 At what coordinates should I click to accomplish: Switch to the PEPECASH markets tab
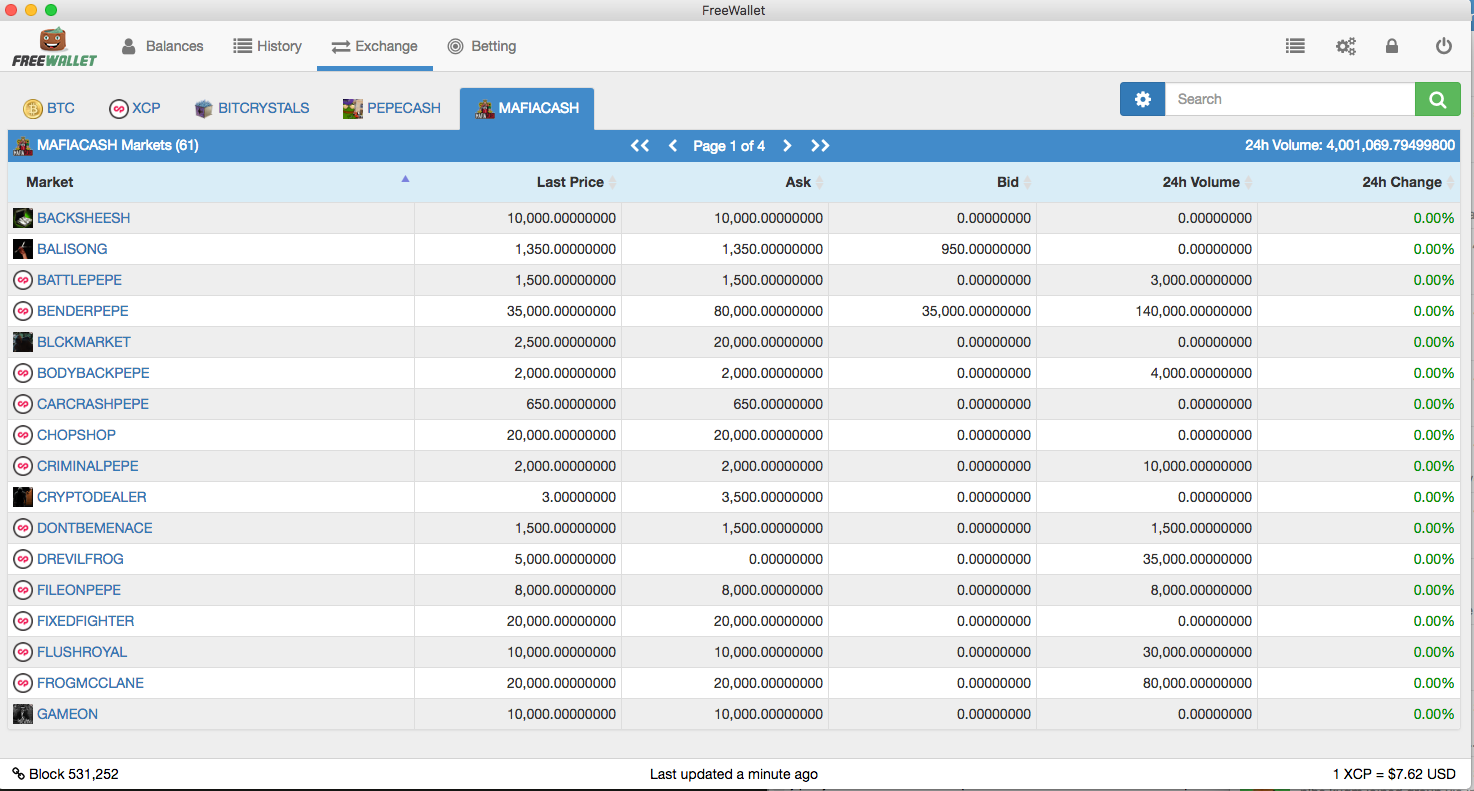(392, 108)
